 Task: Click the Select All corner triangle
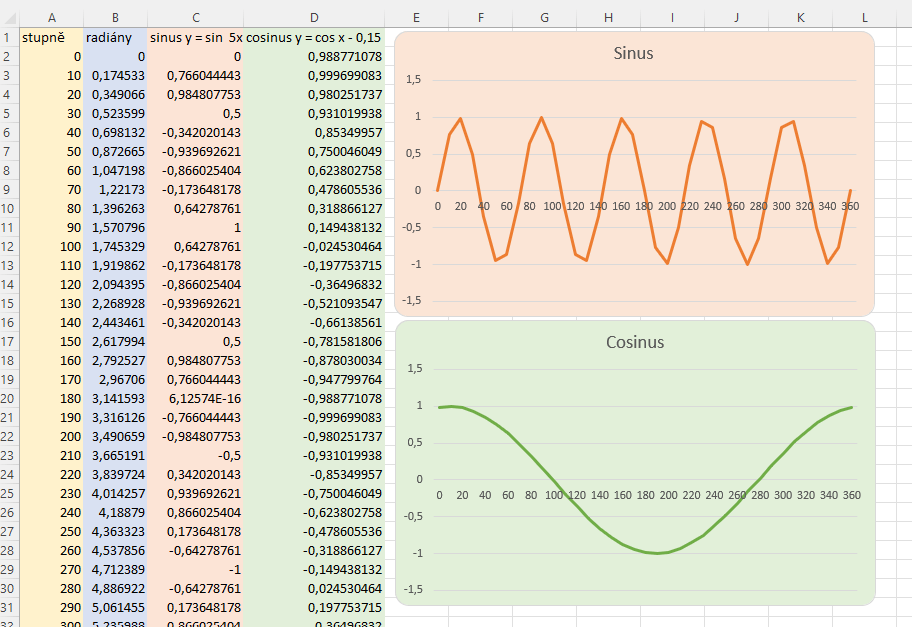point(10,17)
